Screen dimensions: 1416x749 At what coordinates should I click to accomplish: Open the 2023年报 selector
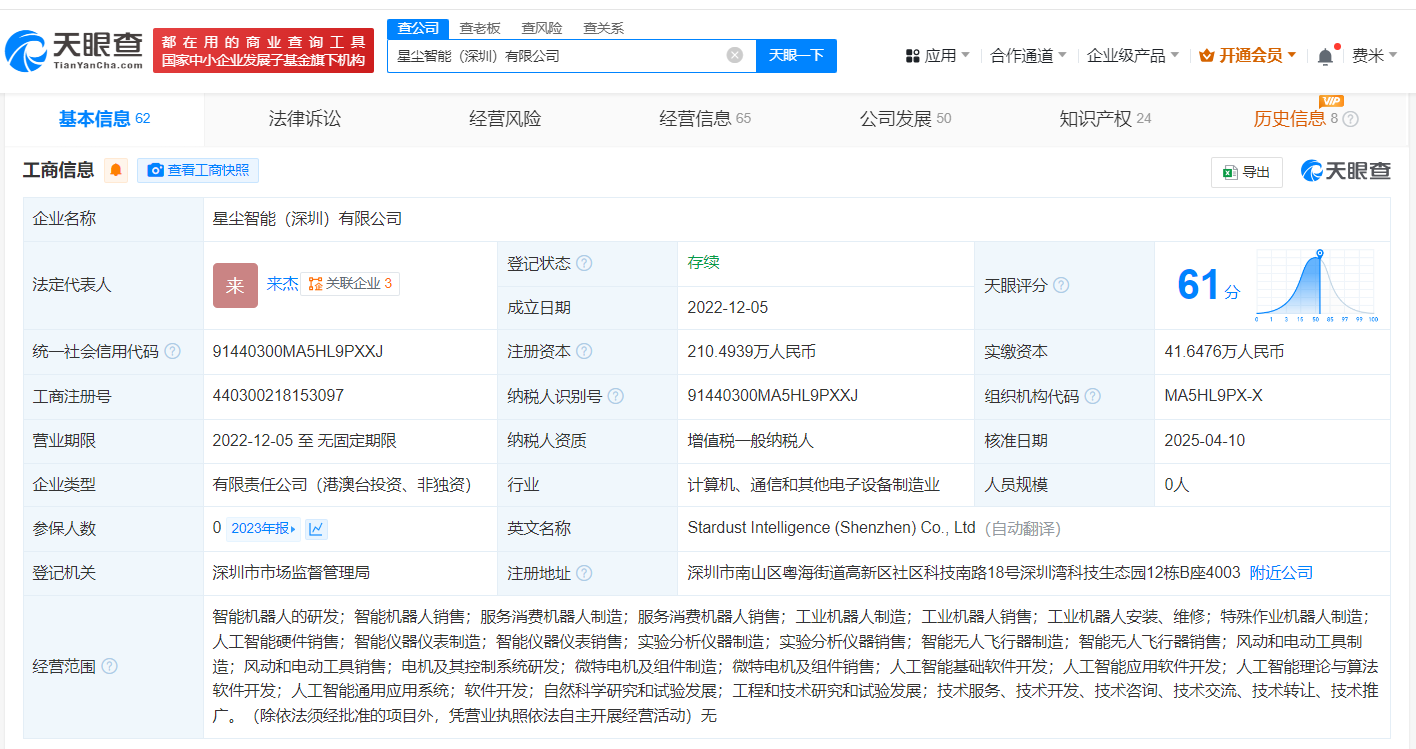(263, 529)
